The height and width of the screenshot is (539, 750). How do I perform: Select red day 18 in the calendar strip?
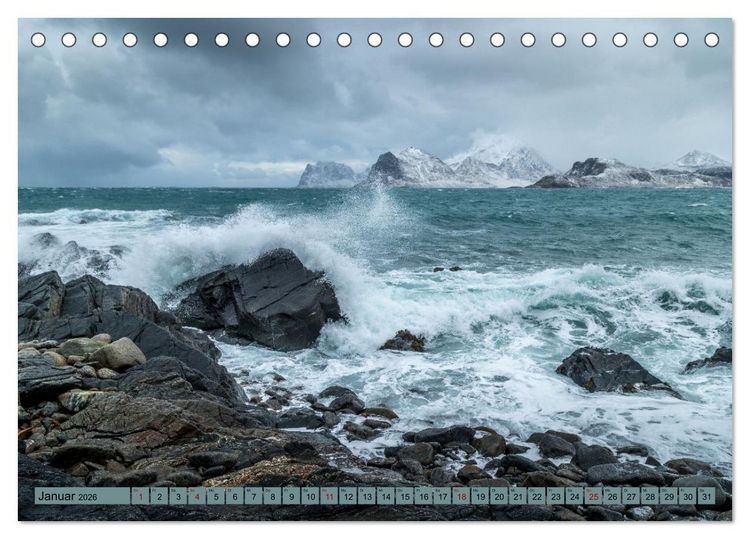[x=462, y=496]
